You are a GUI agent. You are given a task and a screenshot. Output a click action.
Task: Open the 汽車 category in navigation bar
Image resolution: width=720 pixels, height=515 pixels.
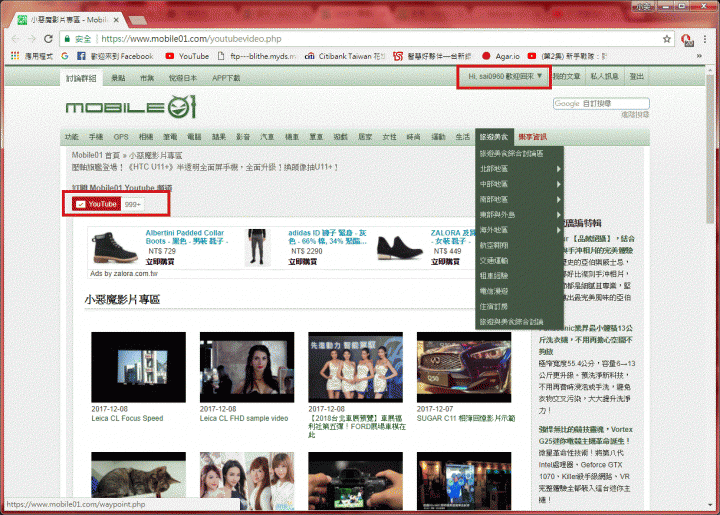[267, 137]
